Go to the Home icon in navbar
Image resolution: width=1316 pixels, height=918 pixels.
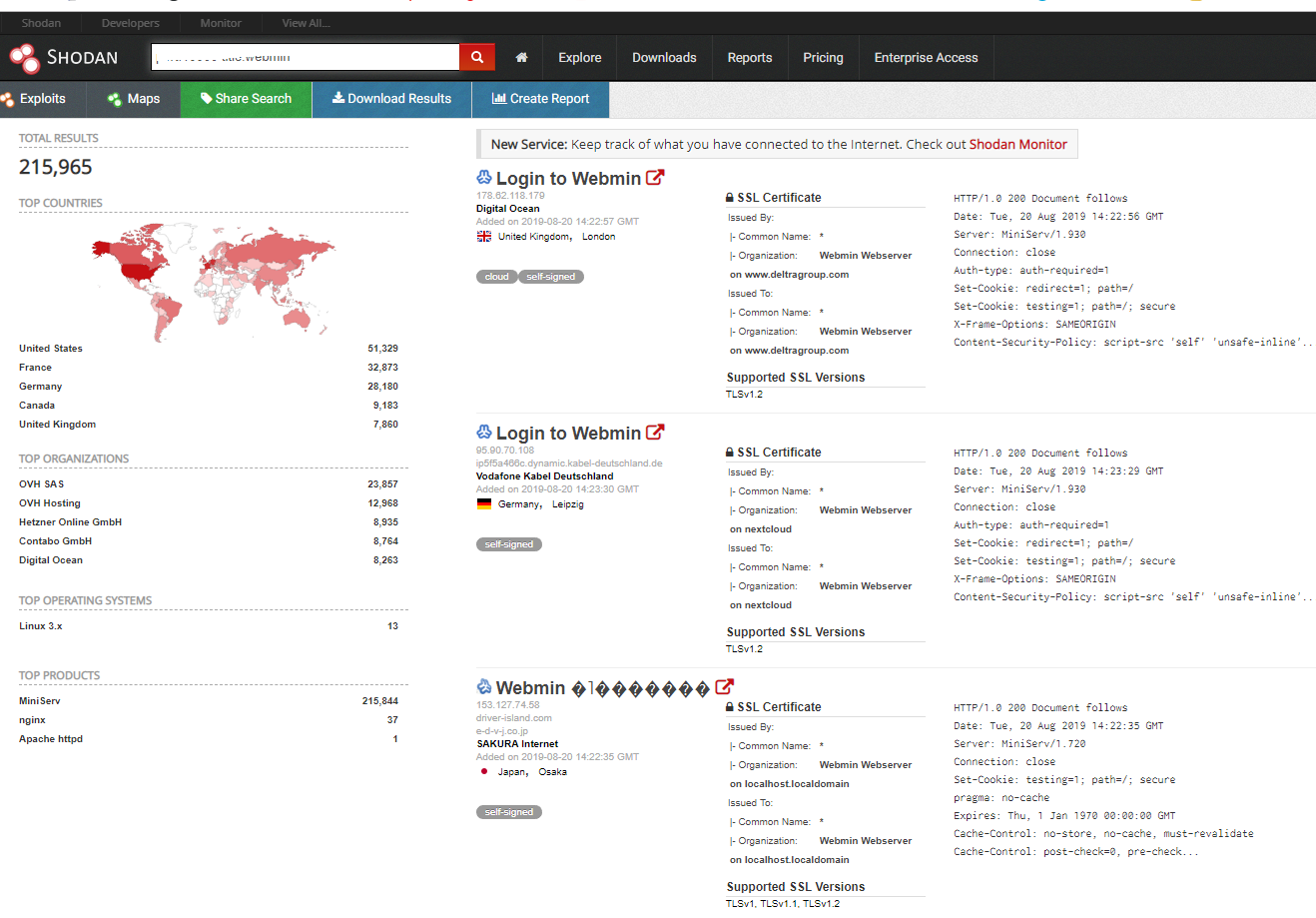click(x=521, y=58)
